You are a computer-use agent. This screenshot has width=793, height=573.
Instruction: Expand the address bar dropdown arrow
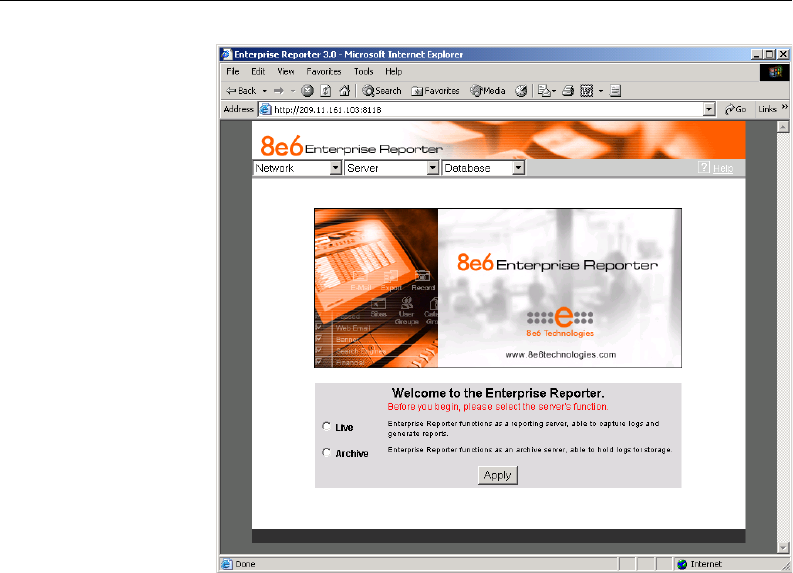[709, 109]
